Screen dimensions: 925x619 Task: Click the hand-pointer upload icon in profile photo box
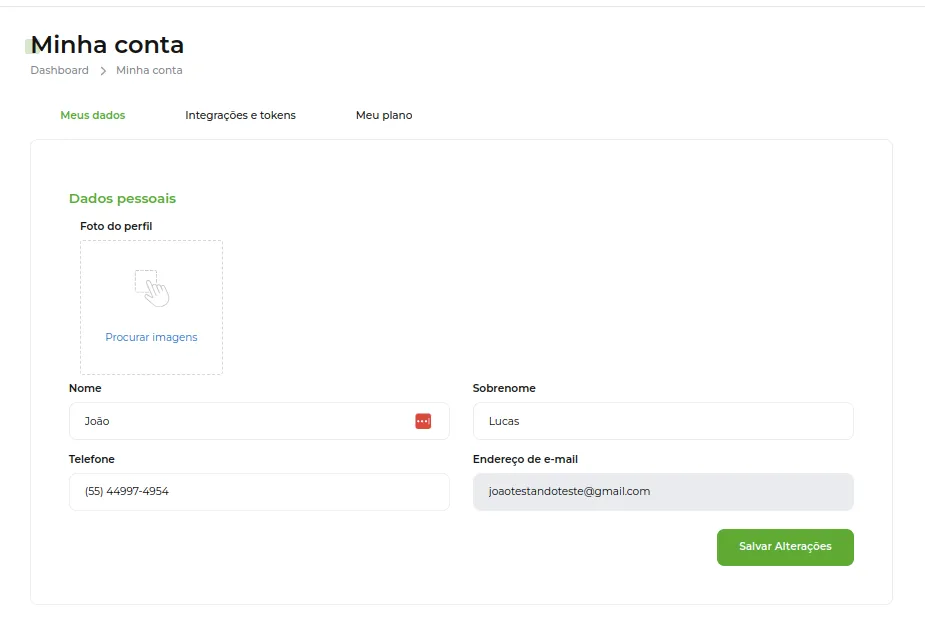152,288
